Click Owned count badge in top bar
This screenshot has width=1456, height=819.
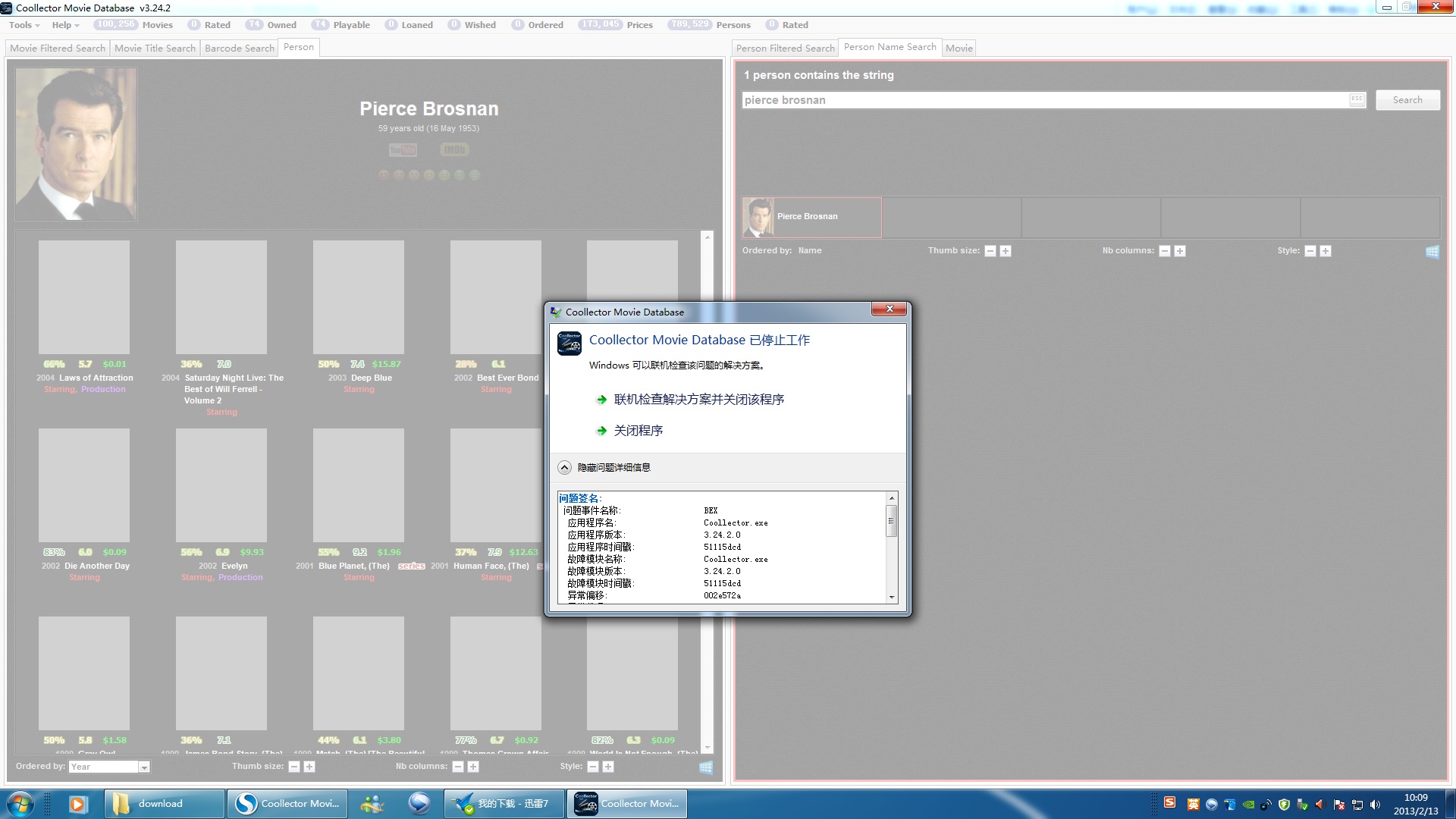click(x=254, y=24)
